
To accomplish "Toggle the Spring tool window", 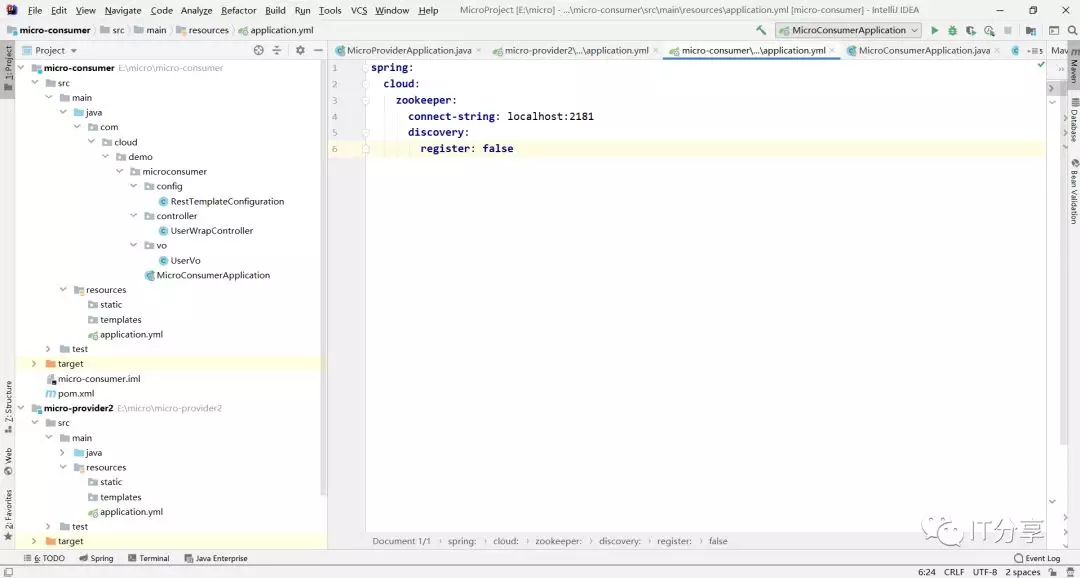I will tap(96, 558).
